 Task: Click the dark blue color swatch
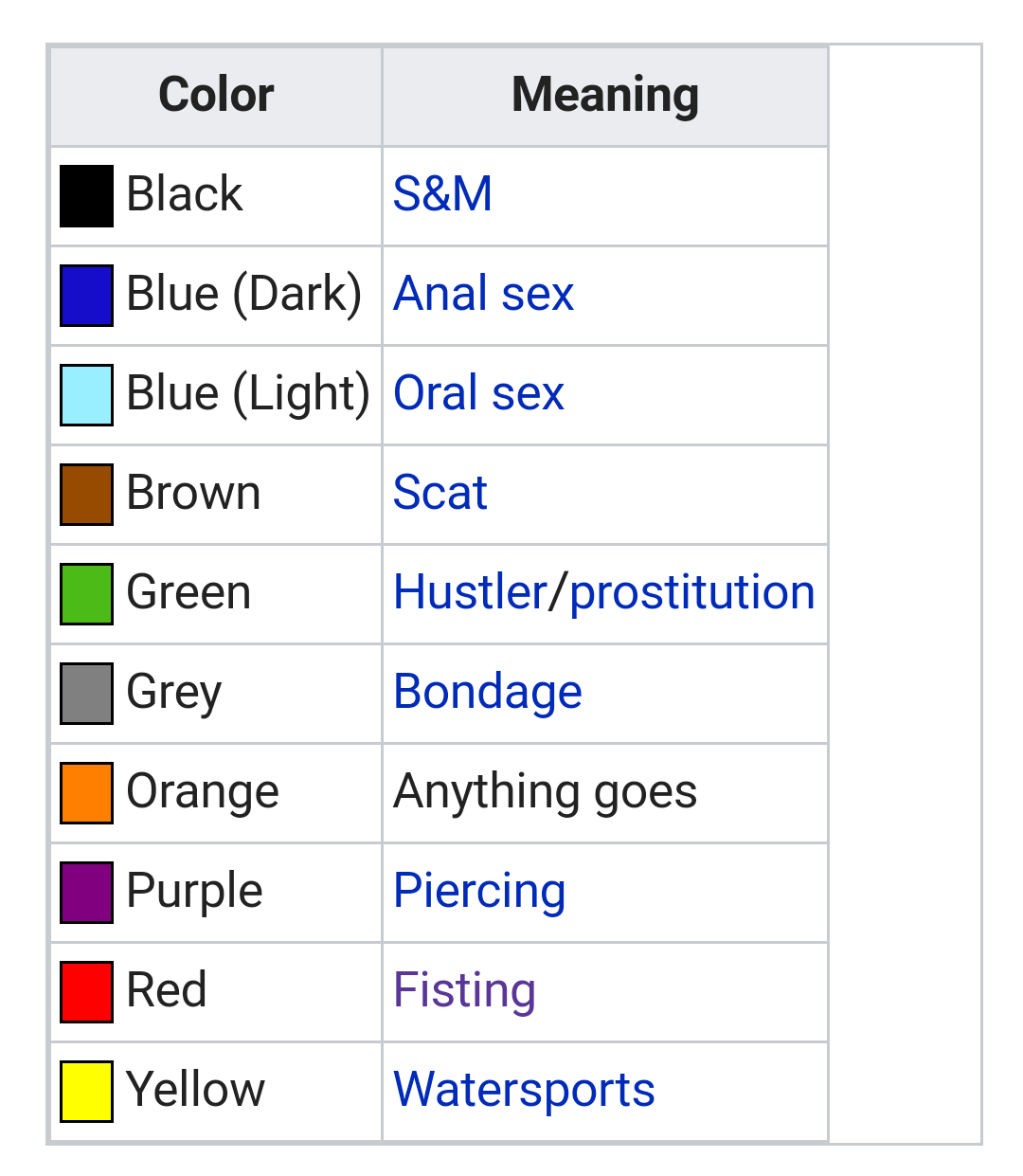pyautogui.click(x=86, y=296)
